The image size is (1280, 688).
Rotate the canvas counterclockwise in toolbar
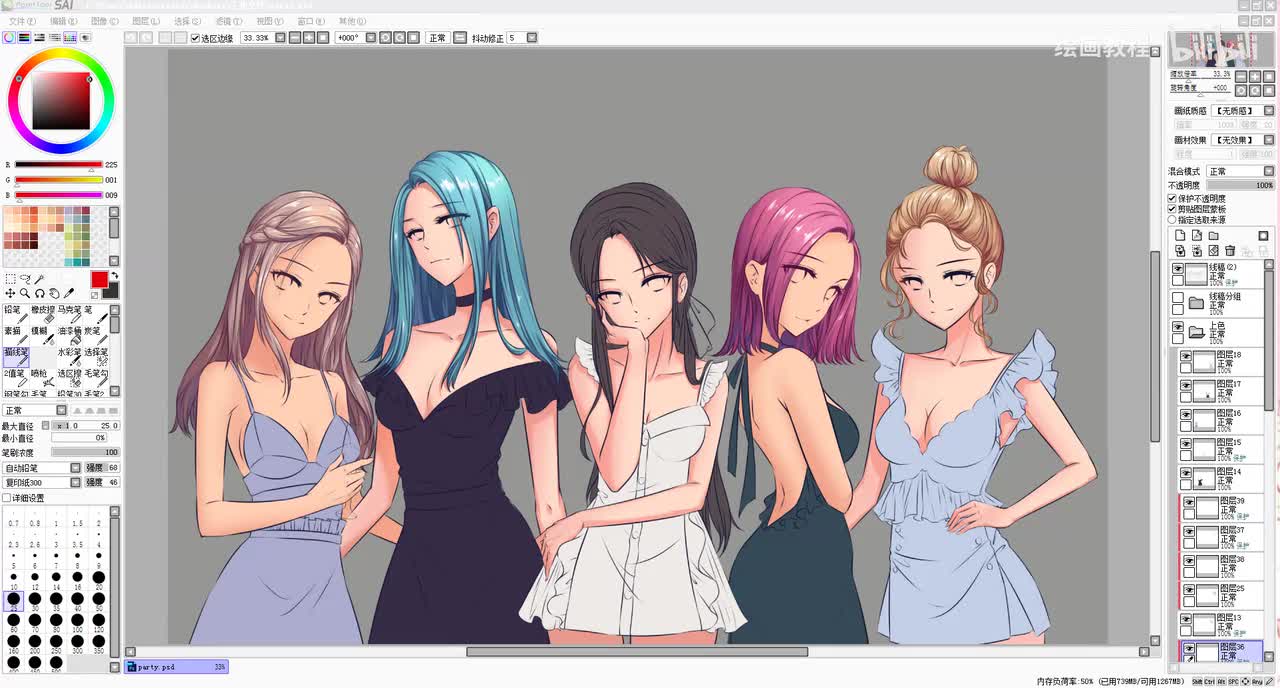pos(385,38)
